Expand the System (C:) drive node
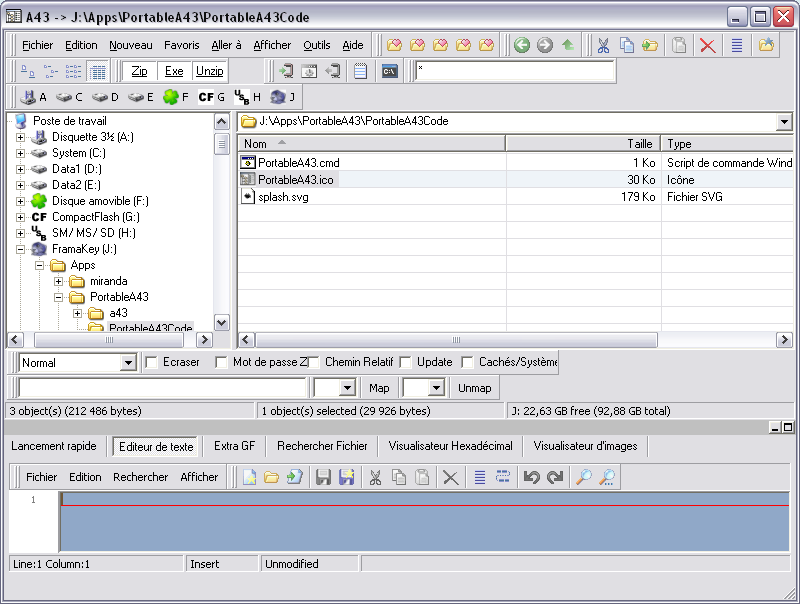 point(20,153)
